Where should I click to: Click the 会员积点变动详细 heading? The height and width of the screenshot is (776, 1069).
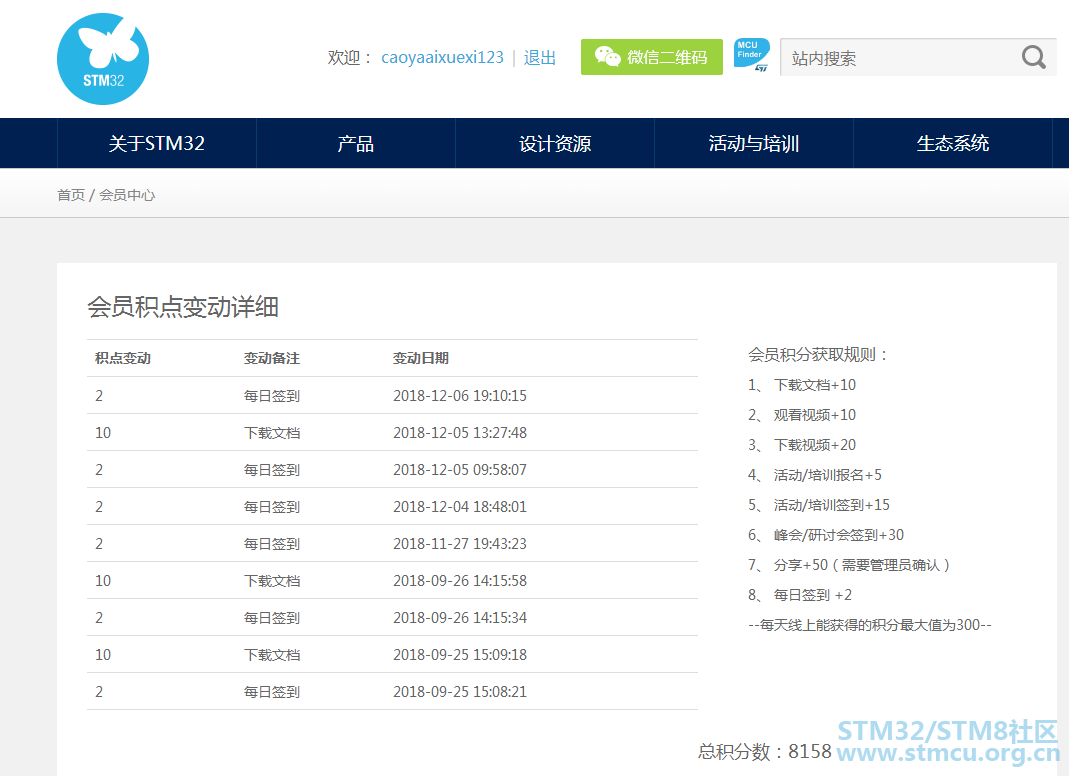pyautogui.click(x=183, y=307)
